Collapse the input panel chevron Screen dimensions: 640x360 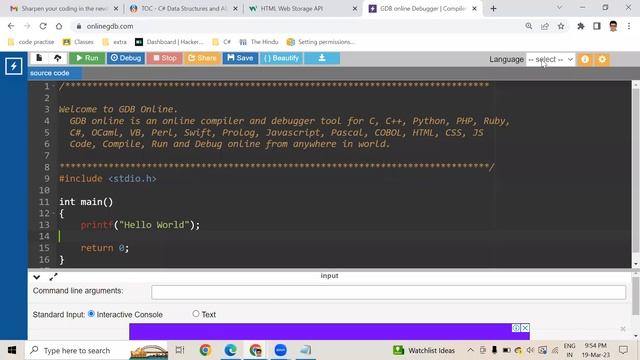(x=37, y=277)
